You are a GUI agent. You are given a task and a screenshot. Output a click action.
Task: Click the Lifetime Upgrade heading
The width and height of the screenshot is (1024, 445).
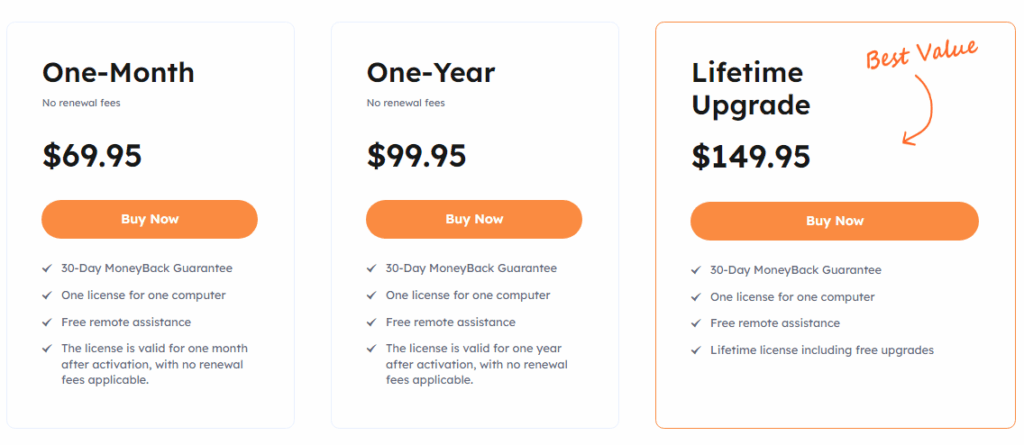(x=750, y=88)
